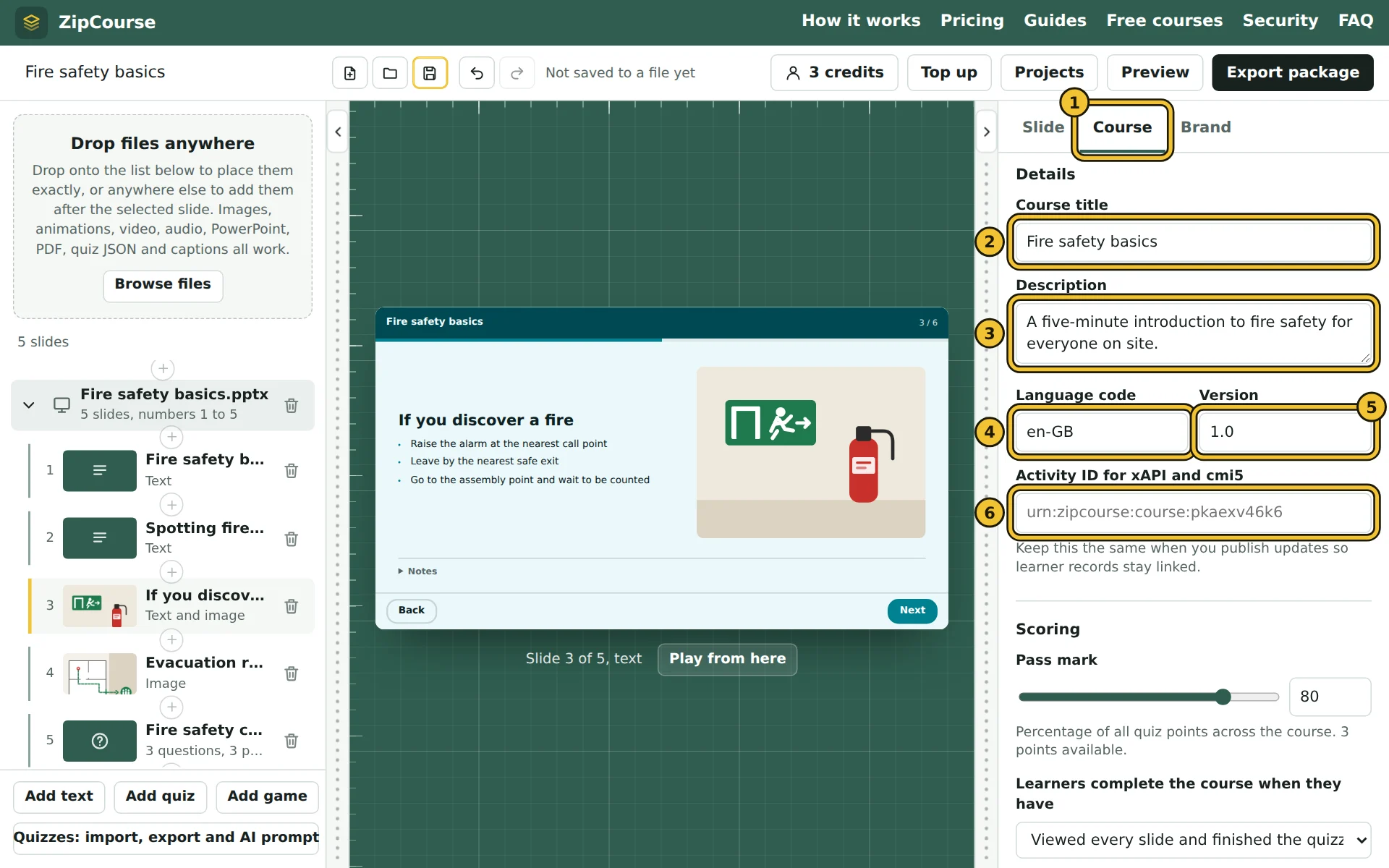The height and width of the screenshot is (868, 1389).
Task: Open the course Preview
Action: point(1155,73)
